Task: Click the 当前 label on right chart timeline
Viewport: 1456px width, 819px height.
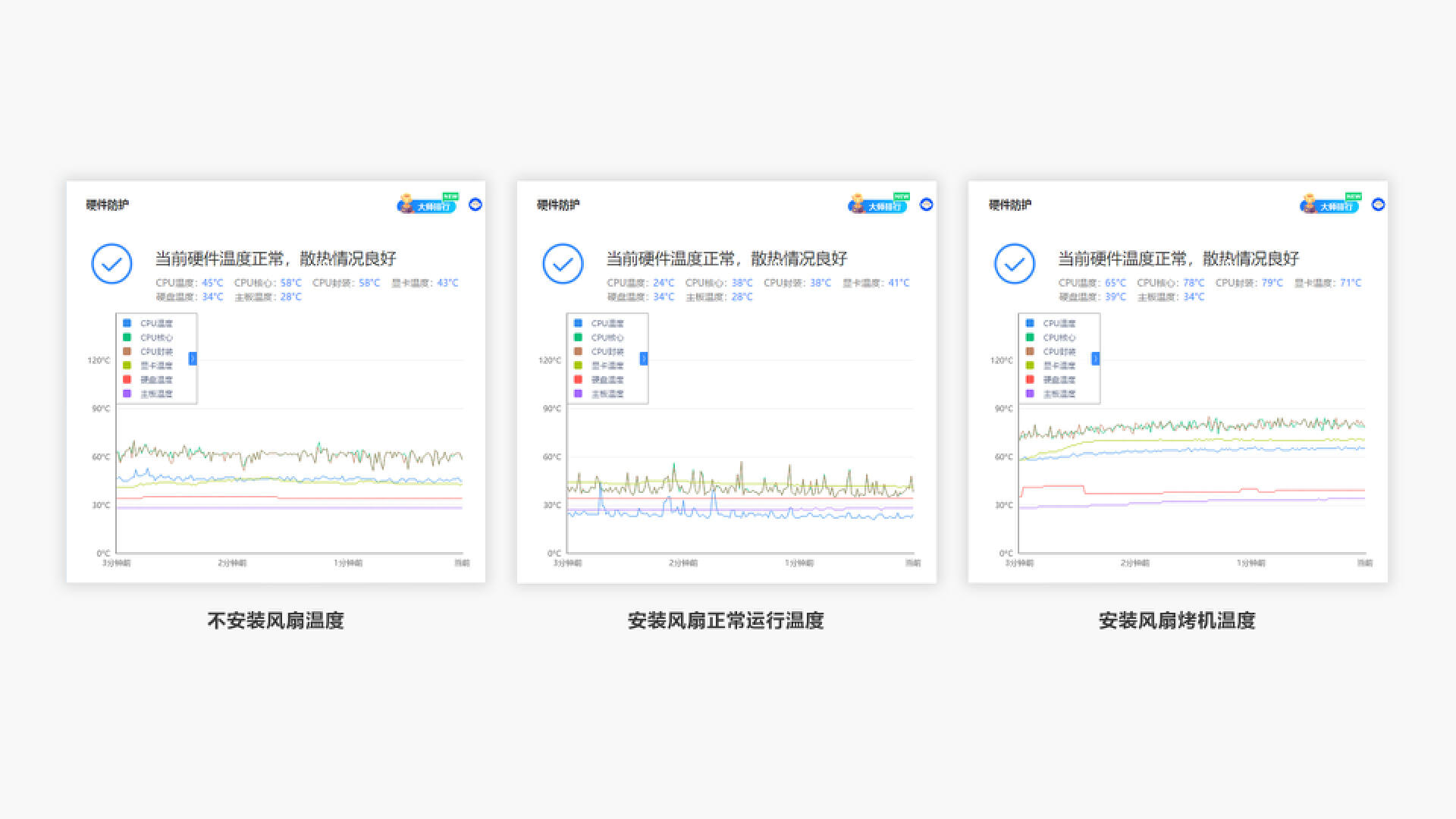Action: tap(1363, 563)
